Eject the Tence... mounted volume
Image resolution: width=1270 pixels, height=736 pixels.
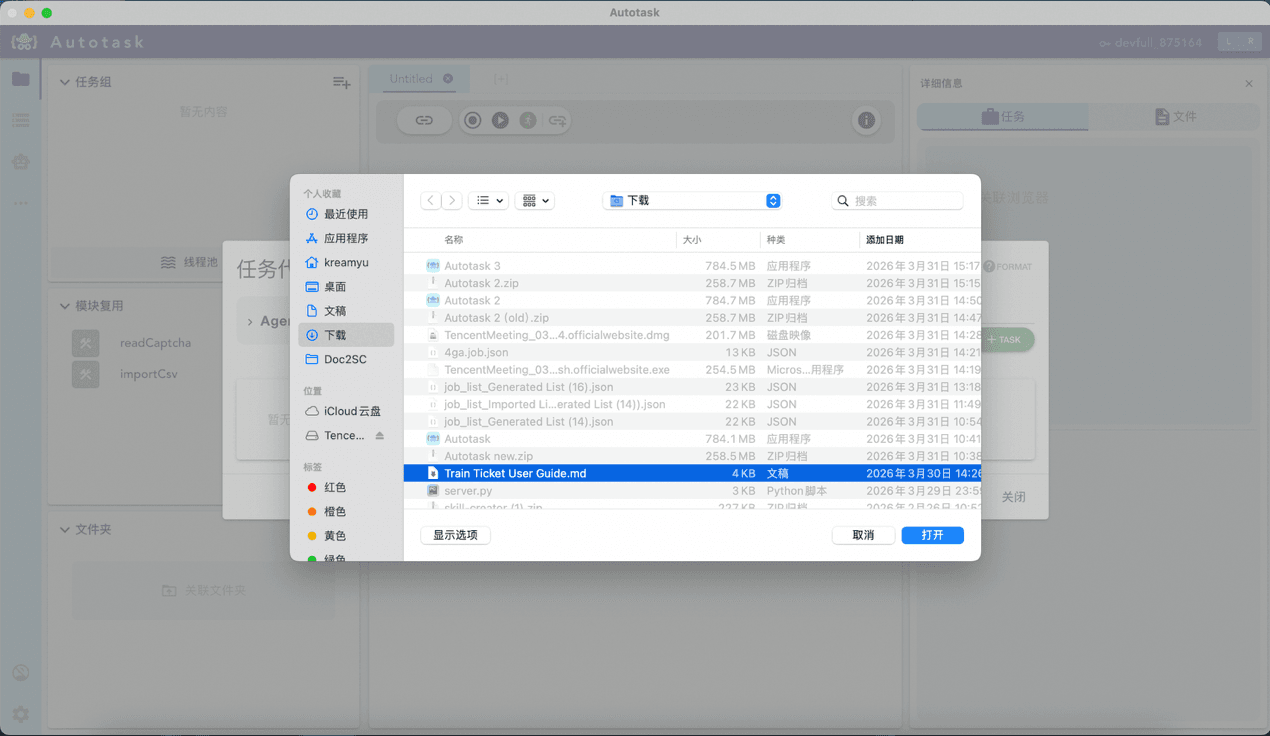380,436
